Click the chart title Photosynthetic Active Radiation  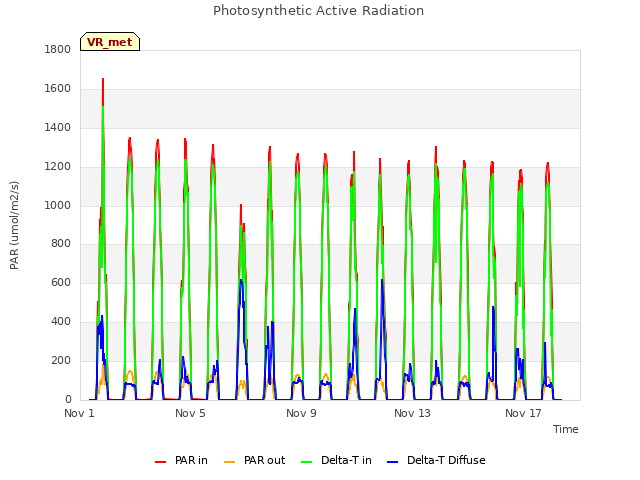click(318, 11)
